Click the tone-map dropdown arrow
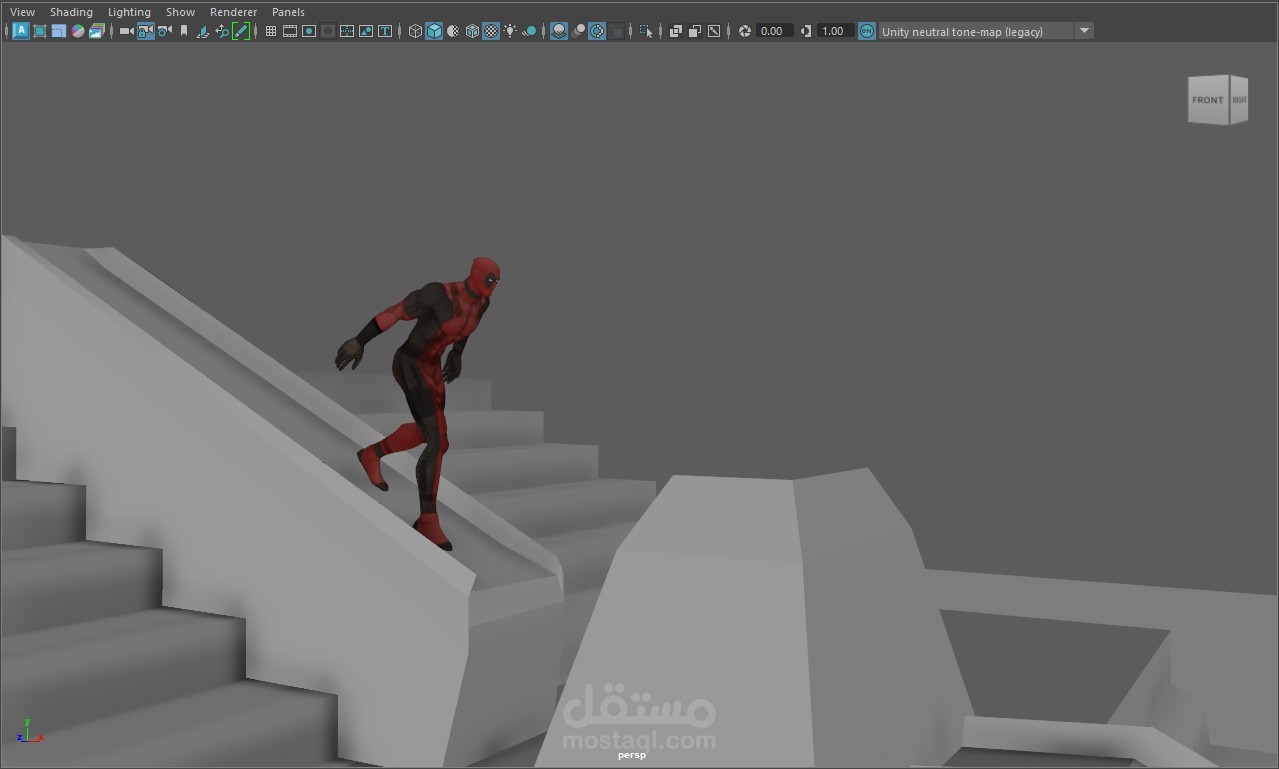Screen dimensions: 1279x769 click(1084, 31)
